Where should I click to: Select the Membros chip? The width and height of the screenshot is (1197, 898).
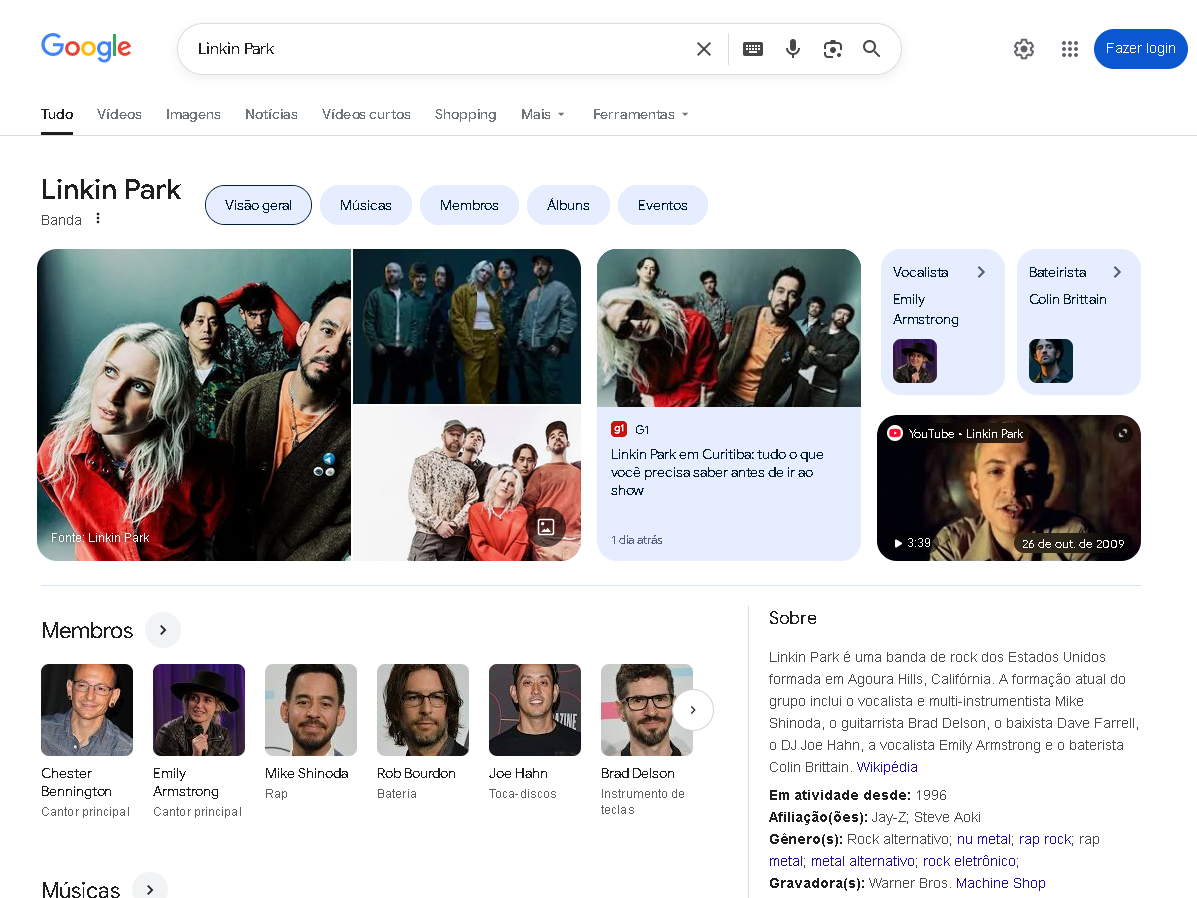pyautogui.click(x=469, y=205)
